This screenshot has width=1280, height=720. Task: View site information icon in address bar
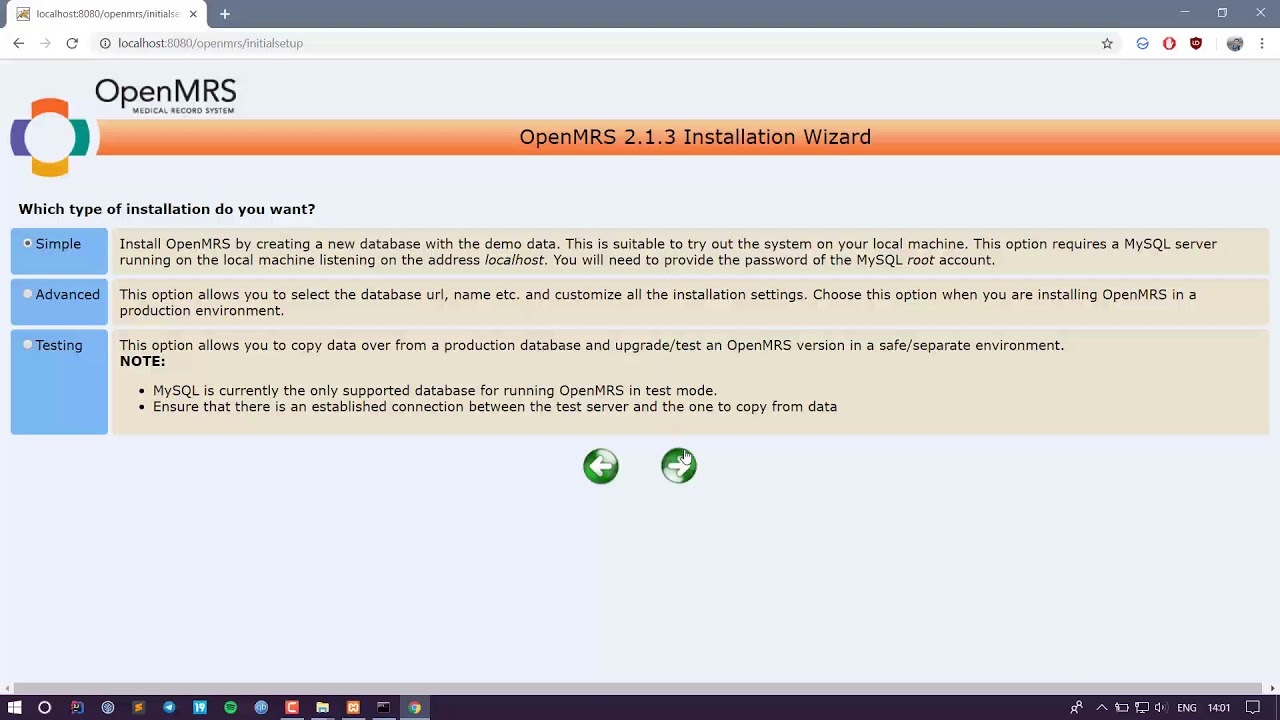click(105, 43)
